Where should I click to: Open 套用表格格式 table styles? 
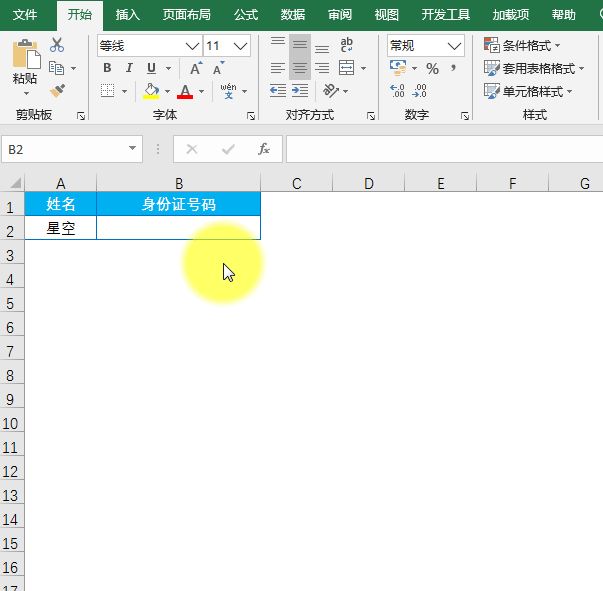[x=534, y=68]
